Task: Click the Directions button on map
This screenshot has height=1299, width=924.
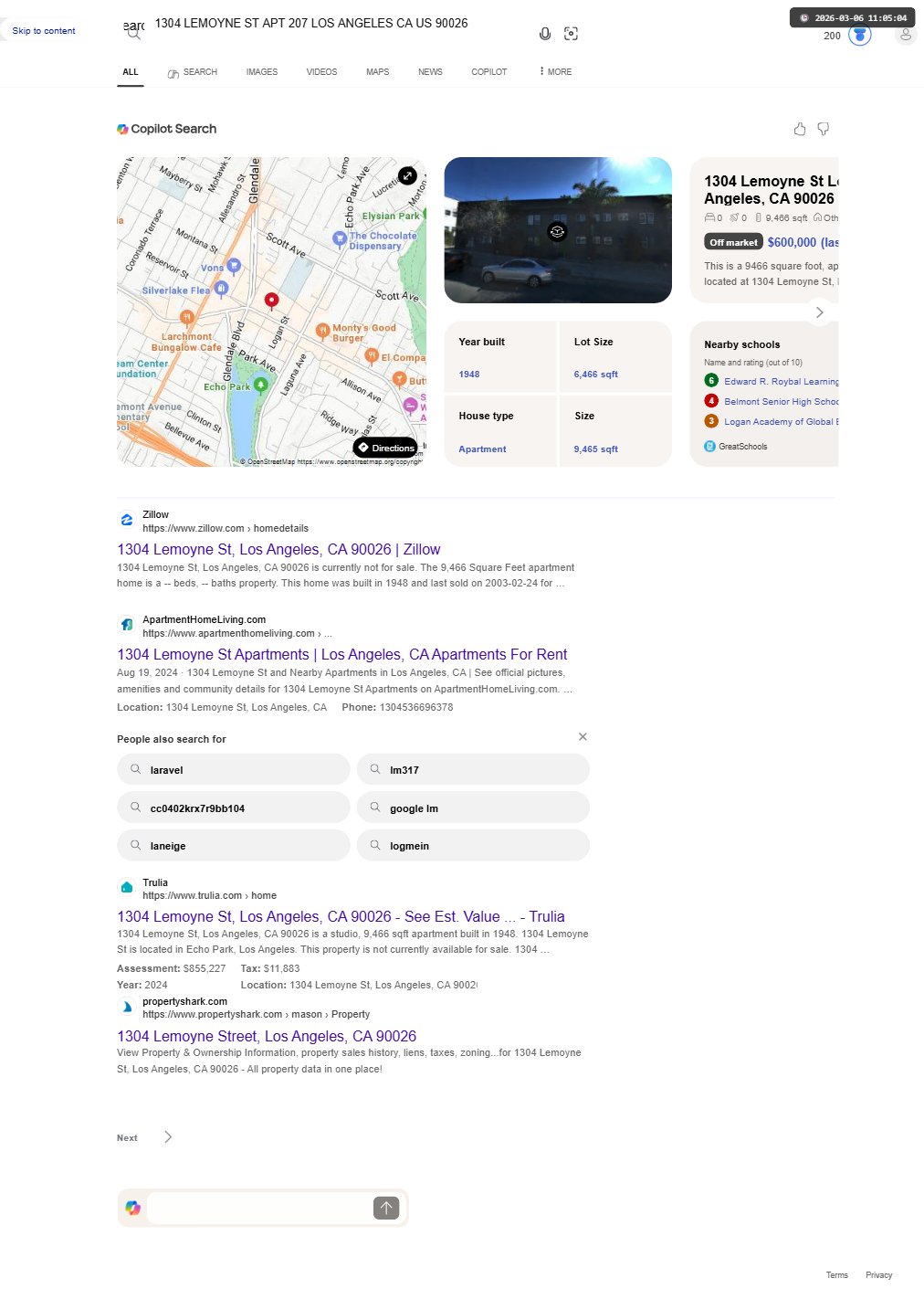Action: tap(385, 448)
